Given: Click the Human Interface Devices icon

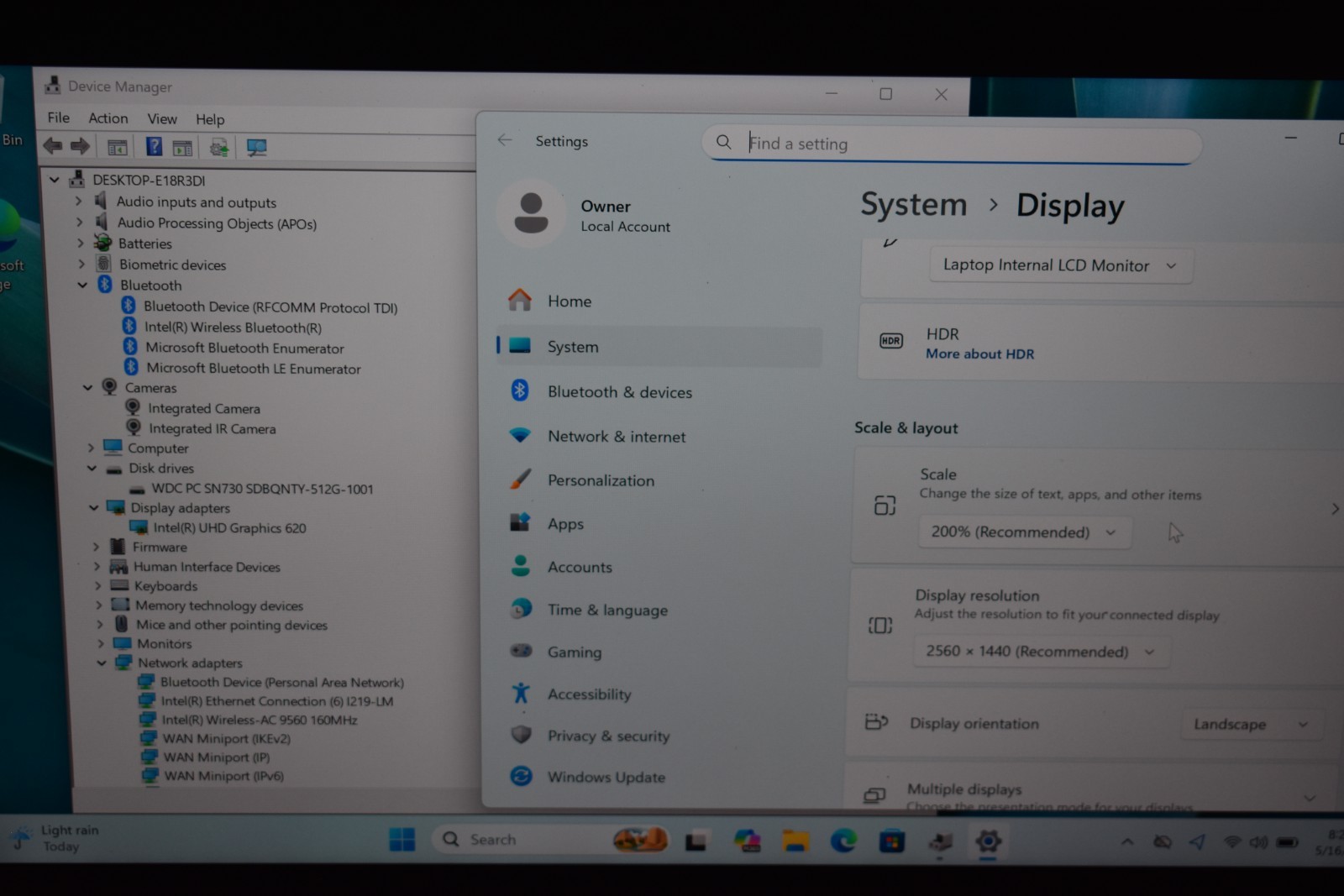Looking at the screenshot, I should [x=118, y=566].
